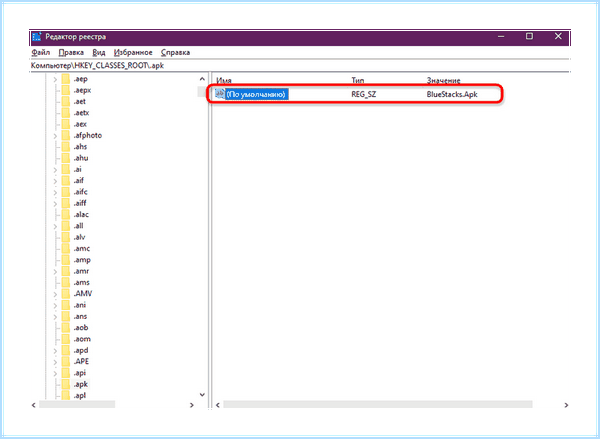Click the folder icon of .apl key
Viewport: 600px width, 439px height.
[x=66, y=395]
